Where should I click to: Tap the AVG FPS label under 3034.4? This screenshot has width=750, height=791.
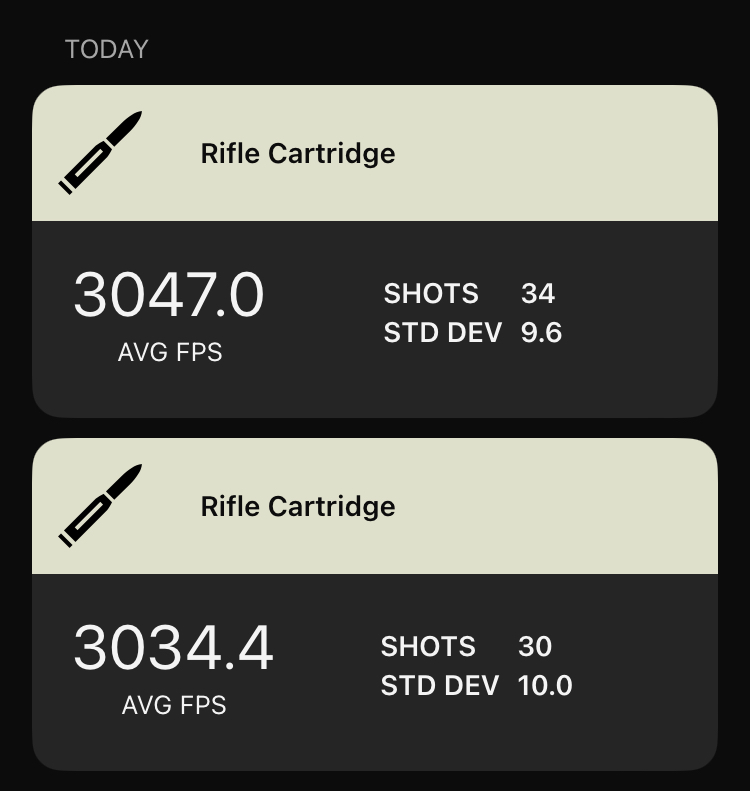tap(174, 705)
